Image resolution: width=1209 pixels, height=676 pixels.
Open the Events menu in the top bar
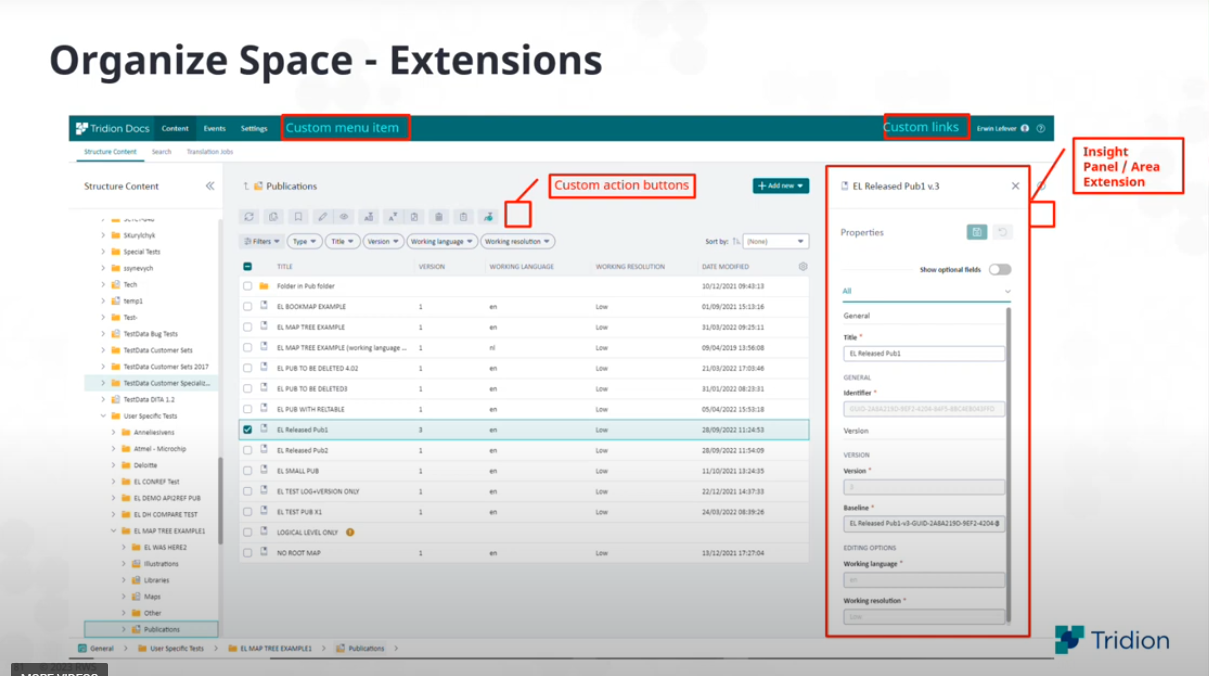[215, 128]
